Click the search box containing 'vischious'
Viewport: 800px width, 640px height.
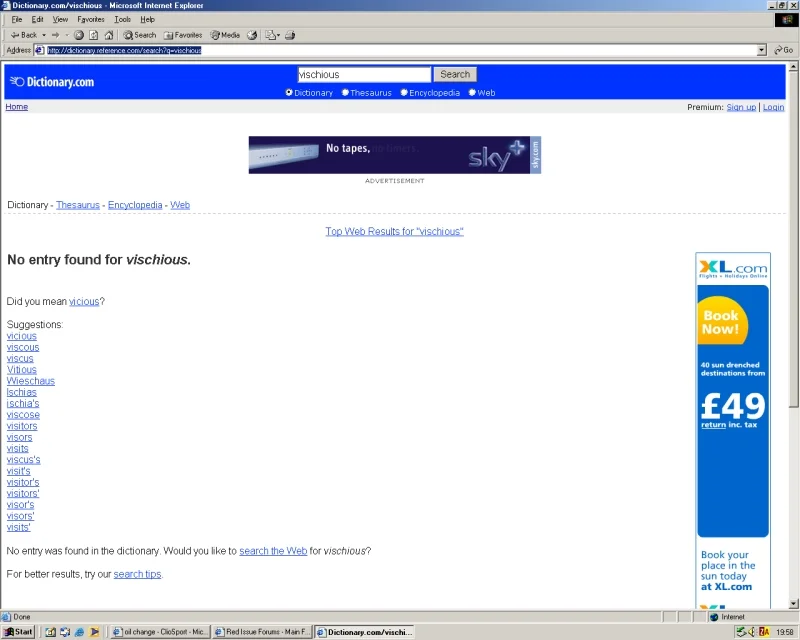[x=364, y=75]
